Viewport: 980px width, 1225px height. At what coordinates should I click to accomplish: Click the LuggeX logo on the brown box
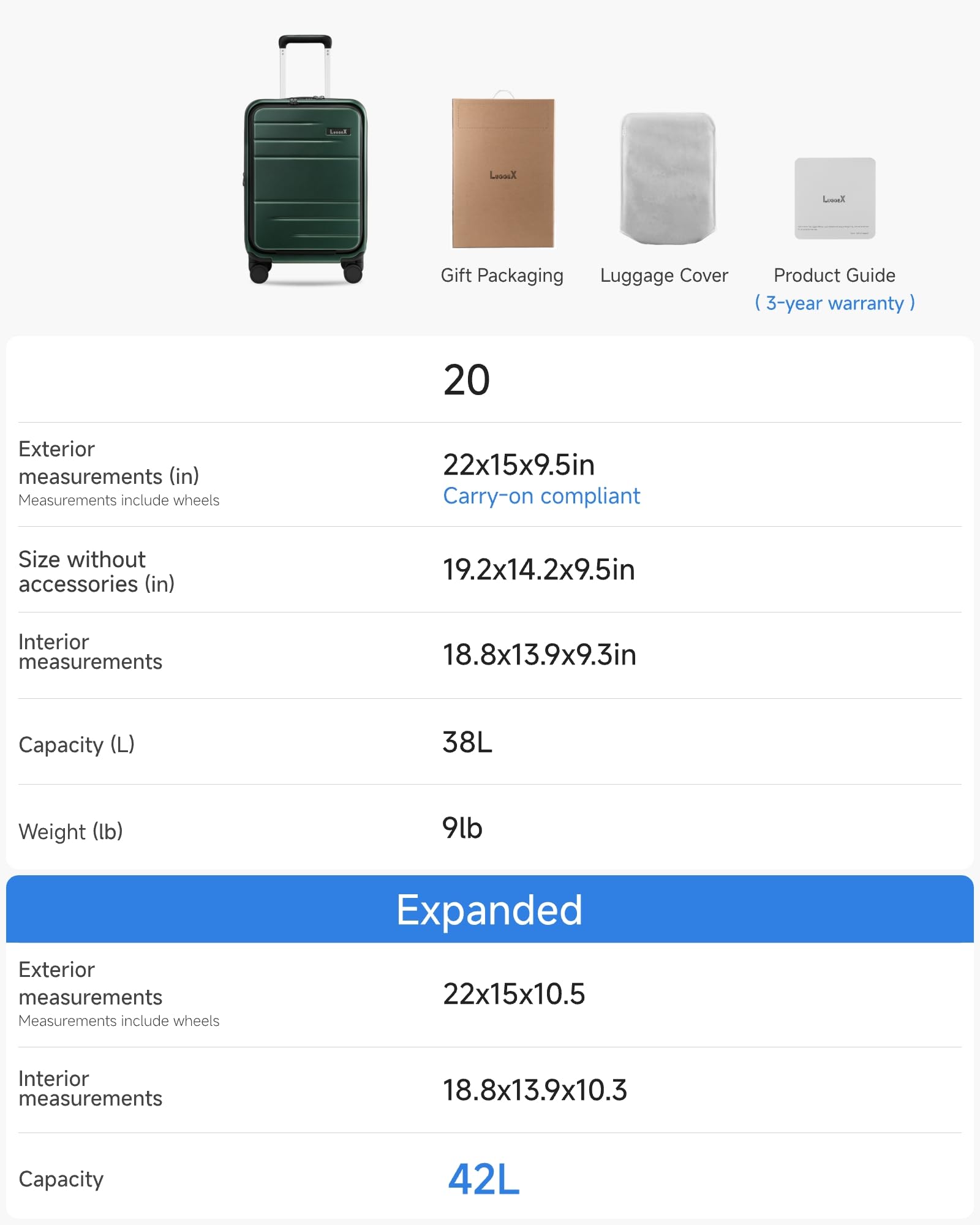tap(503, 175)
